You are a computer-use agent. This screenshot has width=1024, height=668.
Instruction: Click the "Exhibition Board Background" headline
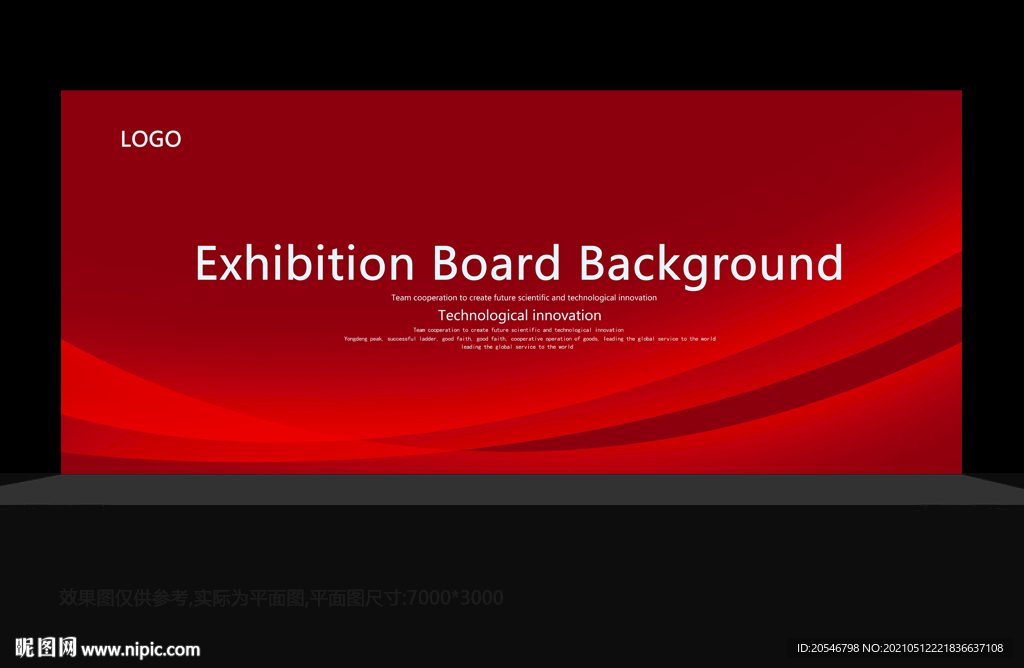pos(519,264)
